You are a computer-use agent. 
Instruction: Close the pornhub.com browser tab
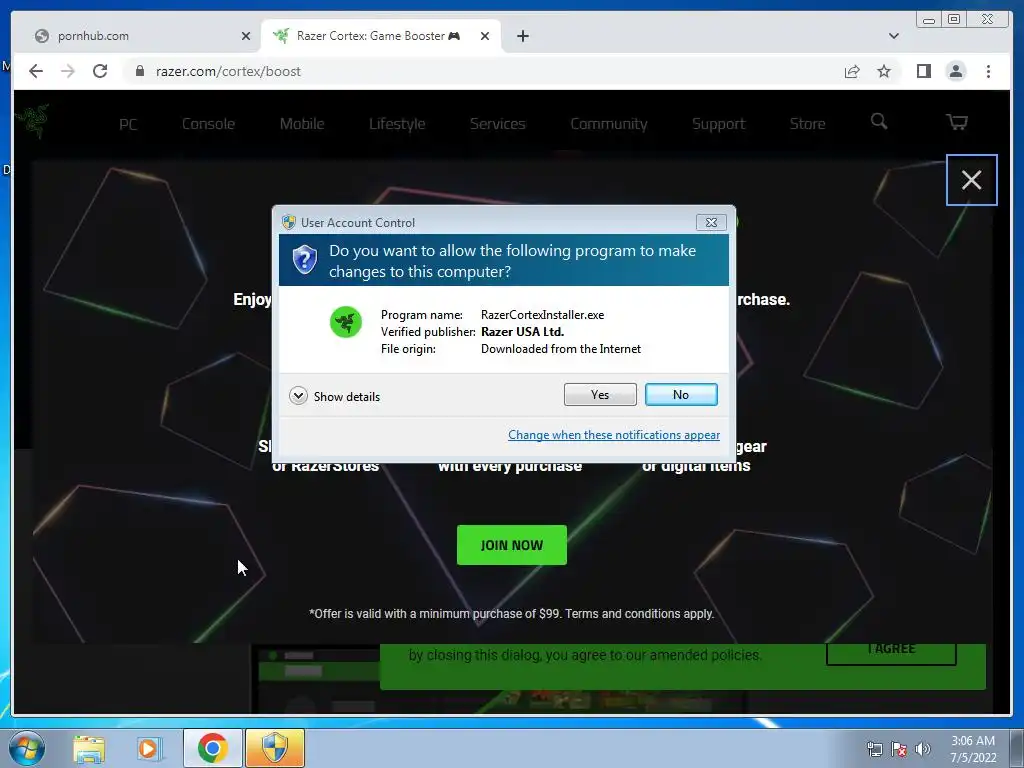246,36
